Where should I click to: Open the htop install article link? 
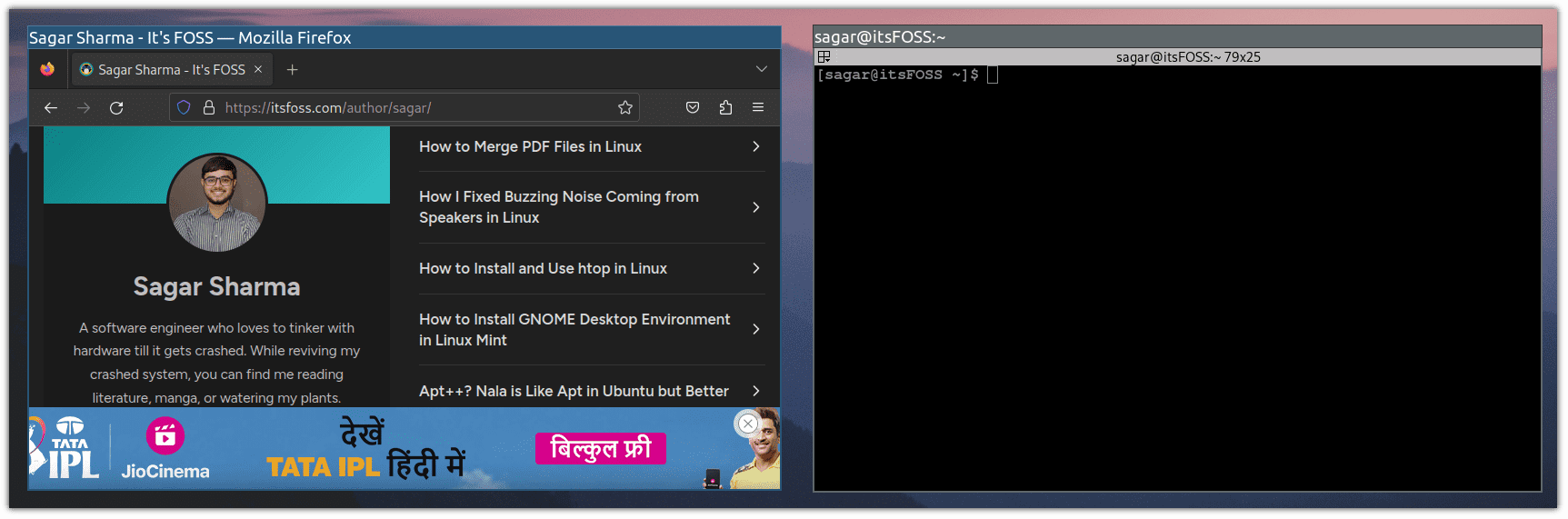coord(543,268)
